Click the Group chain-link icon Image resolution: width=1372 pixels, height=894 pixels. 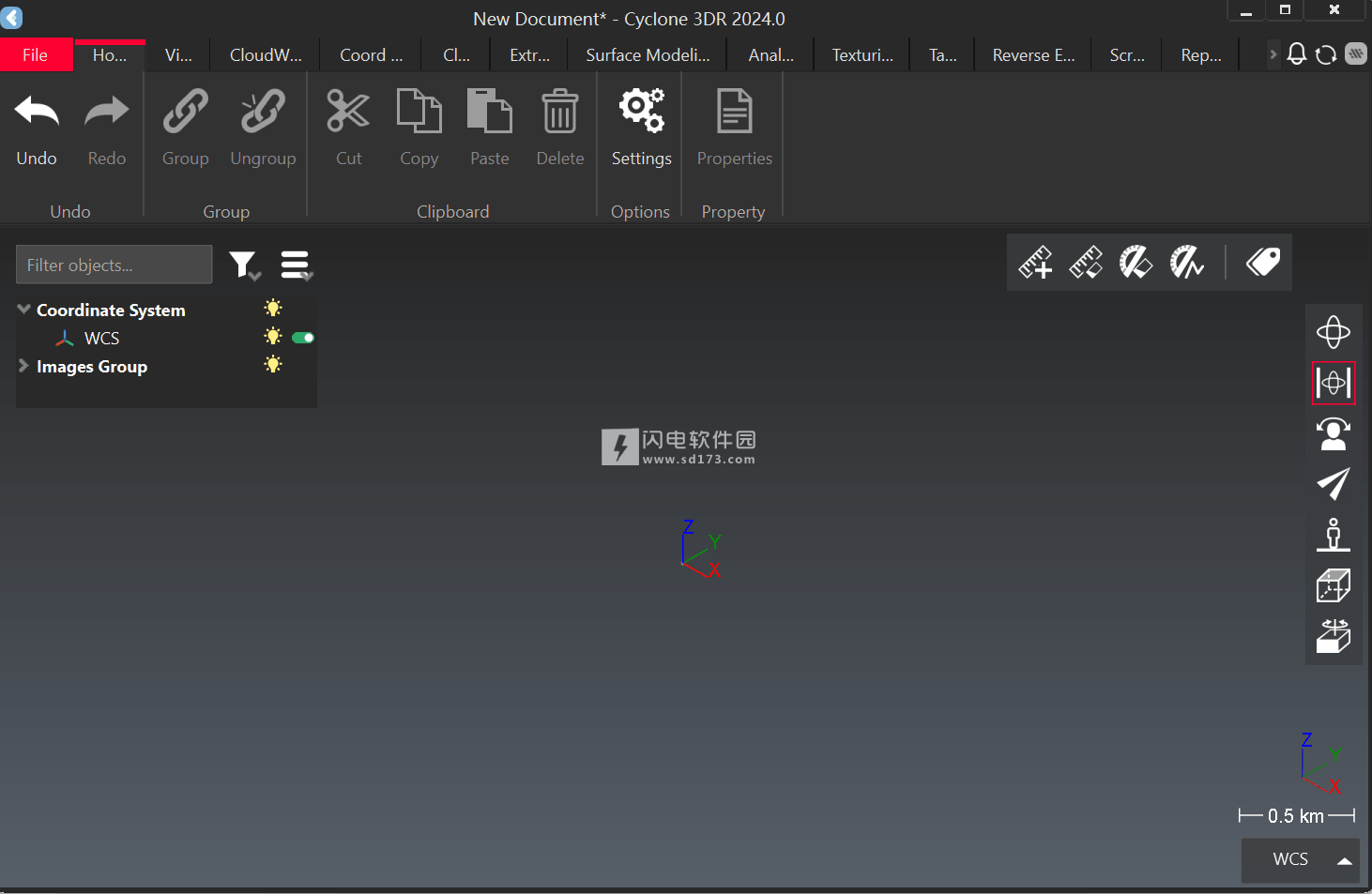pos(185,112)
